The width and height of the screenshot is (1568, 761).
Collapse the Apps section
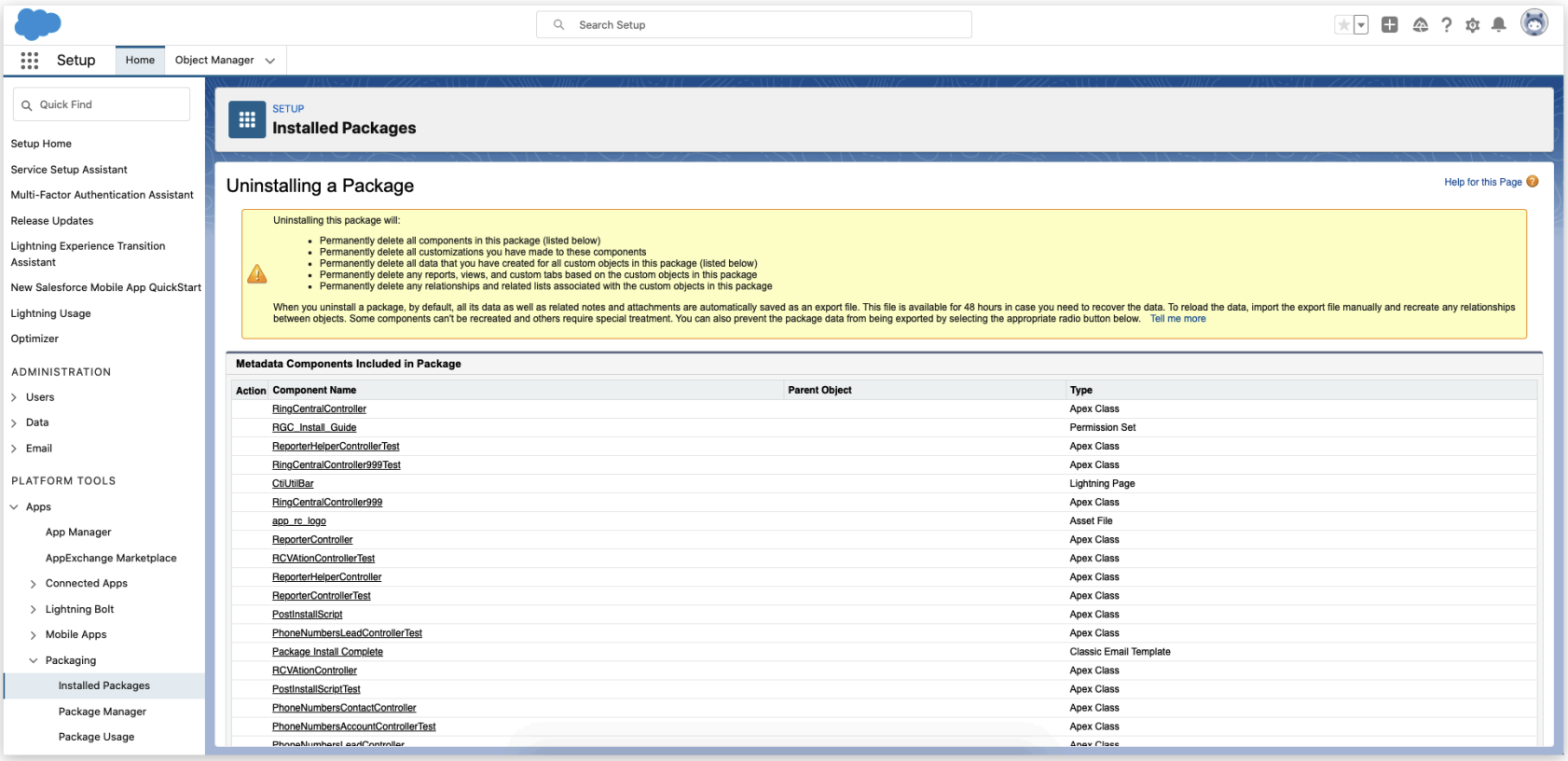pos(14,507)
